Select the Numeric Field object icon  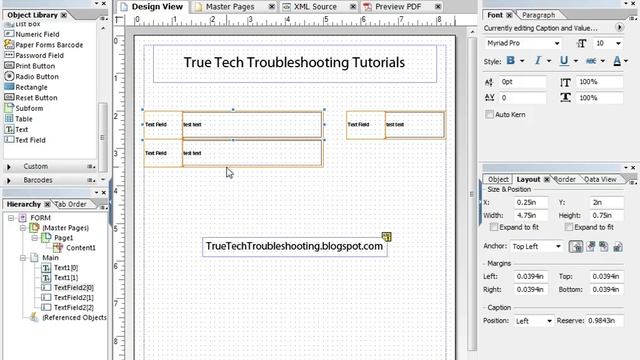pos(9,34)
